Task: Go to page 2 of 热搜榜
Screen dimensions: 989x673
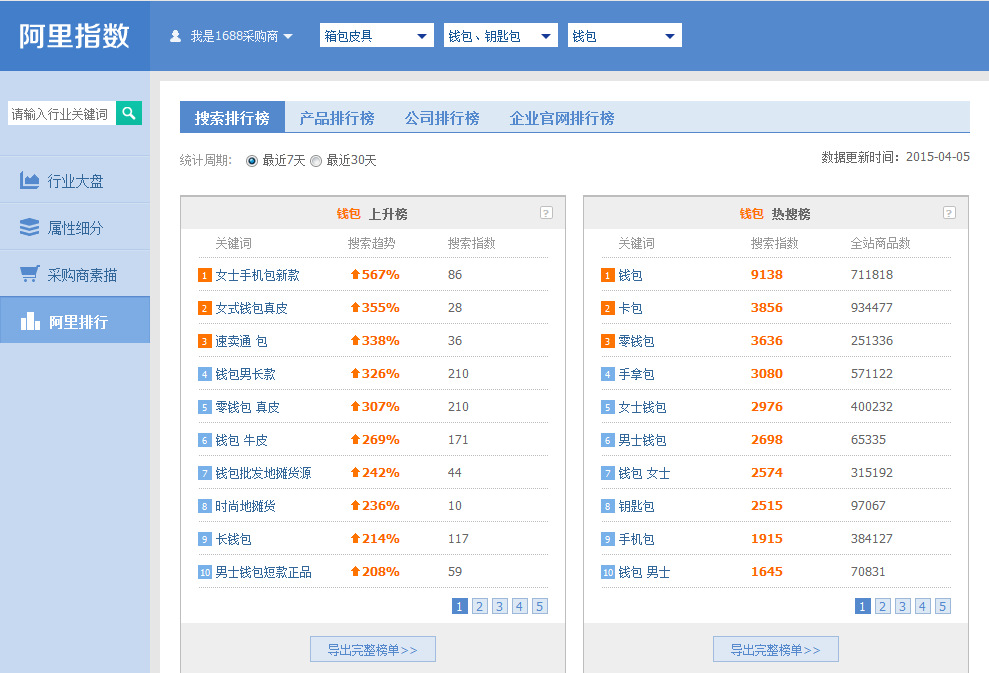Action: (882, 606)
